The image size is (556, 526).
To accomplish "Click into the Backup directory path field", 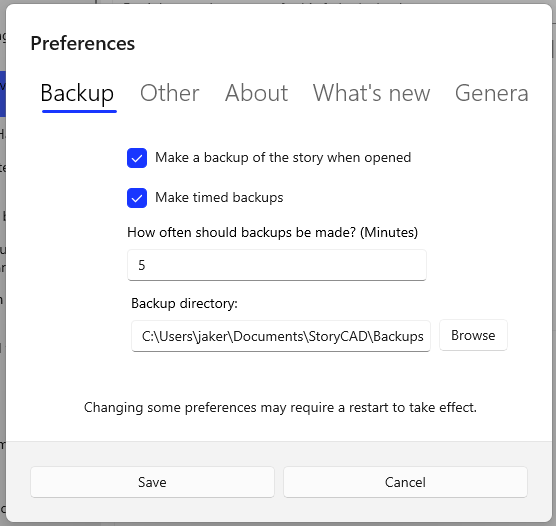I will [x=281, y=336].
